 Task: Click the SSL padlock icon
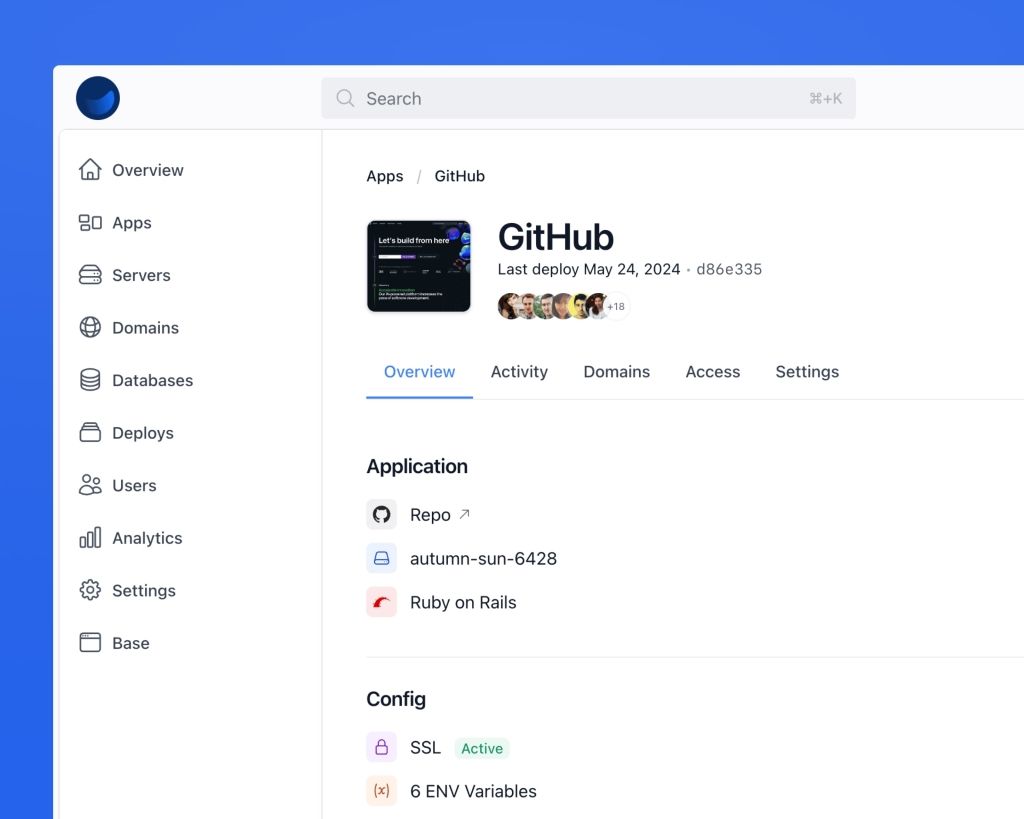381,747
